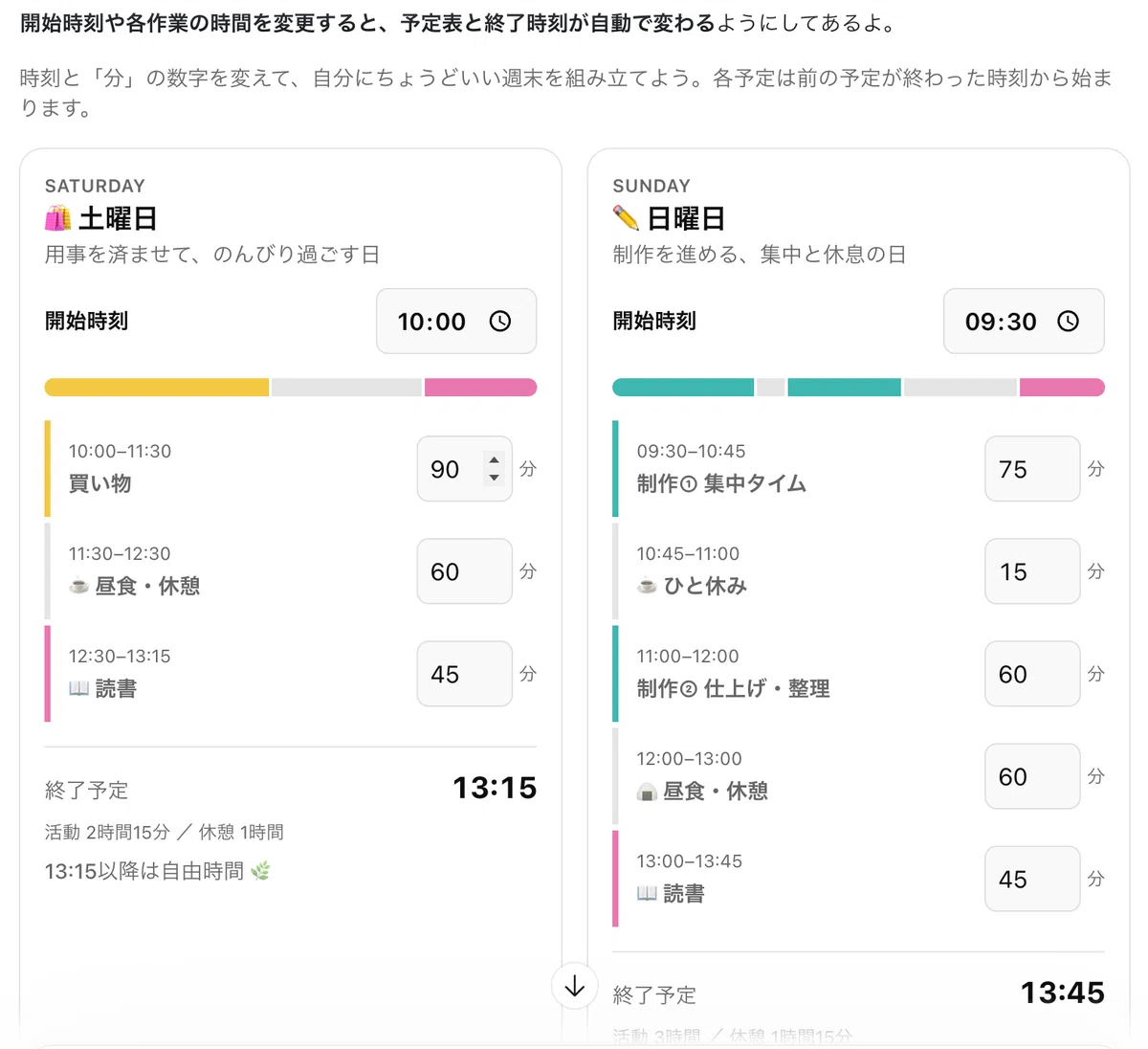The image size is (1148, 1049).
Task: Select the 買い物 schedule label
Action: click(100, 483)
